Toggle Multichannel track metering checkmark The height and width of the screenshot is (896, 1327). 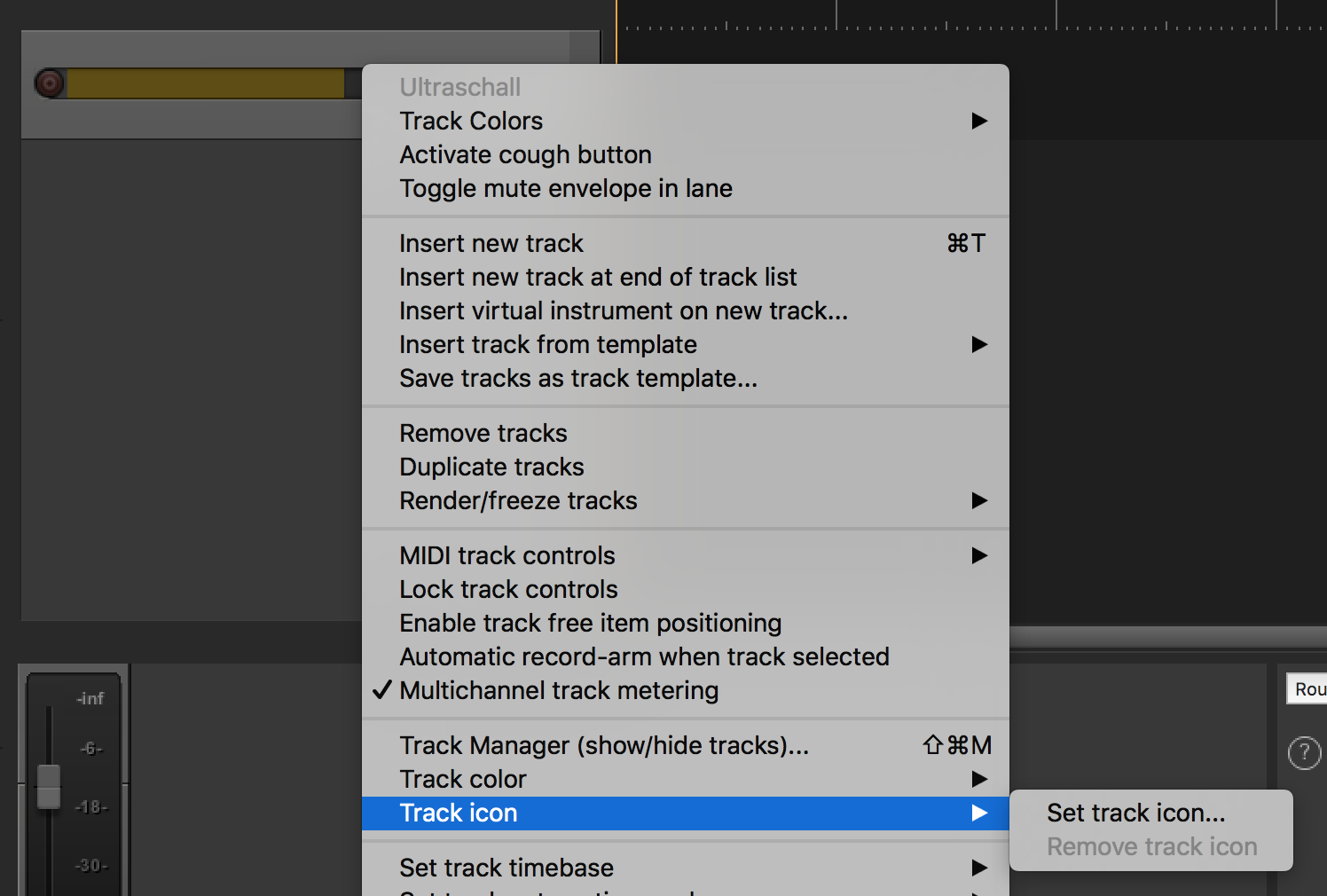[x=559, y=690]
